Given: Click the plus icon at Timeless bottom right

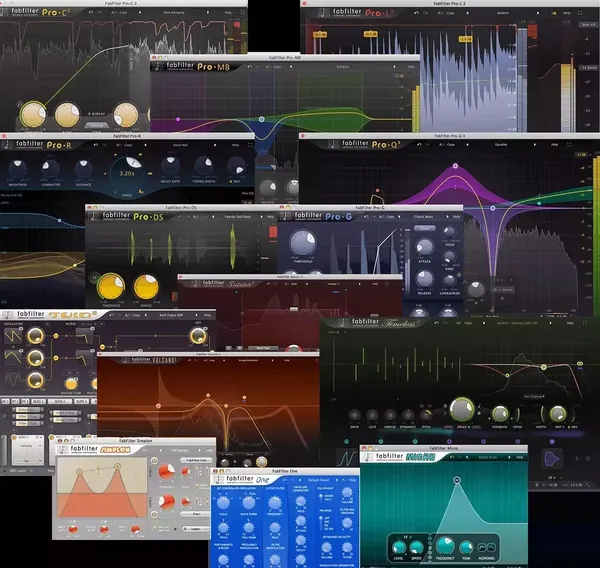Looking at the screenshot, I should (576, 458).
